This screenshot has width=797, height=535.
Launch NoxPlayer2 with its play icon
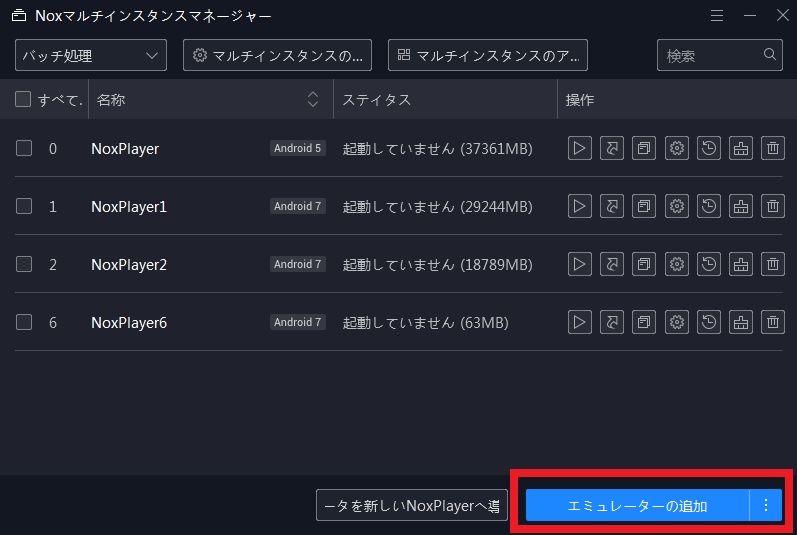579,264
